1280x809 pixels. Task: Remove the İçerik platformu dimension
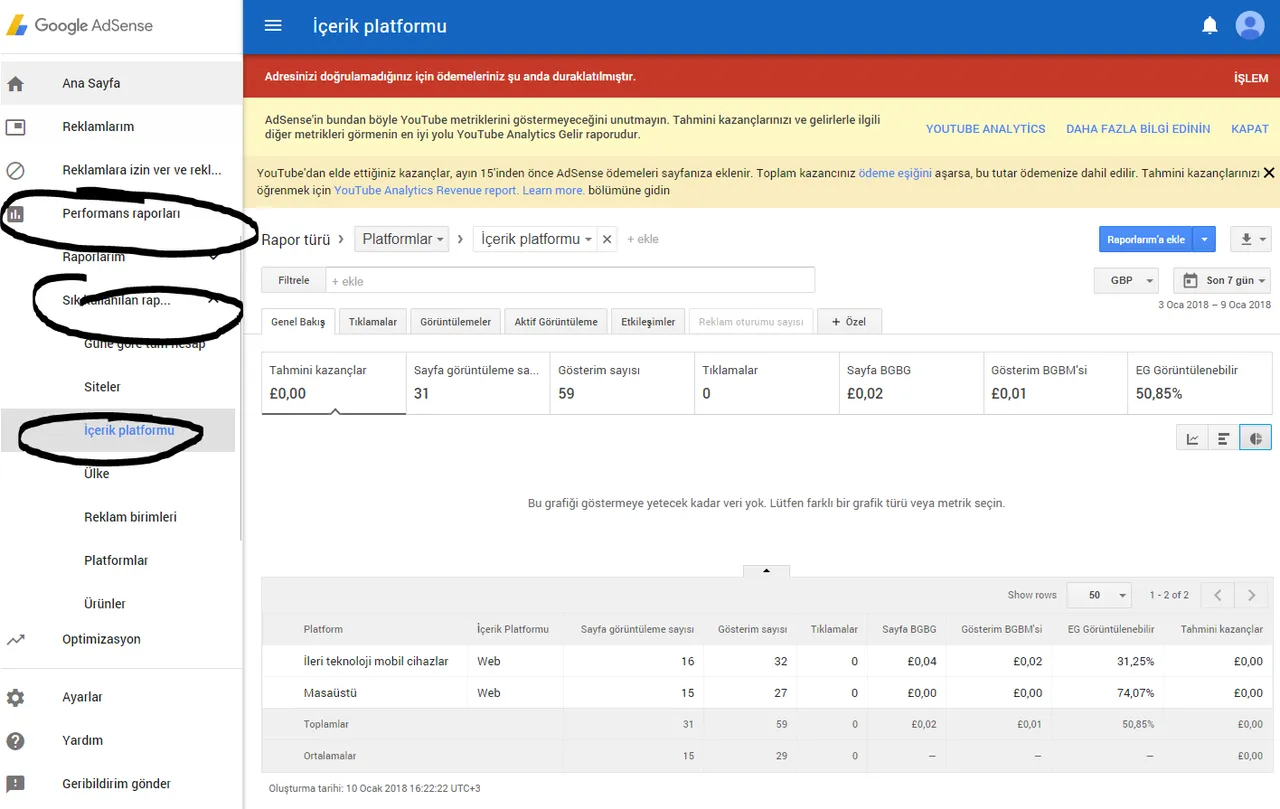pos(607,240)
